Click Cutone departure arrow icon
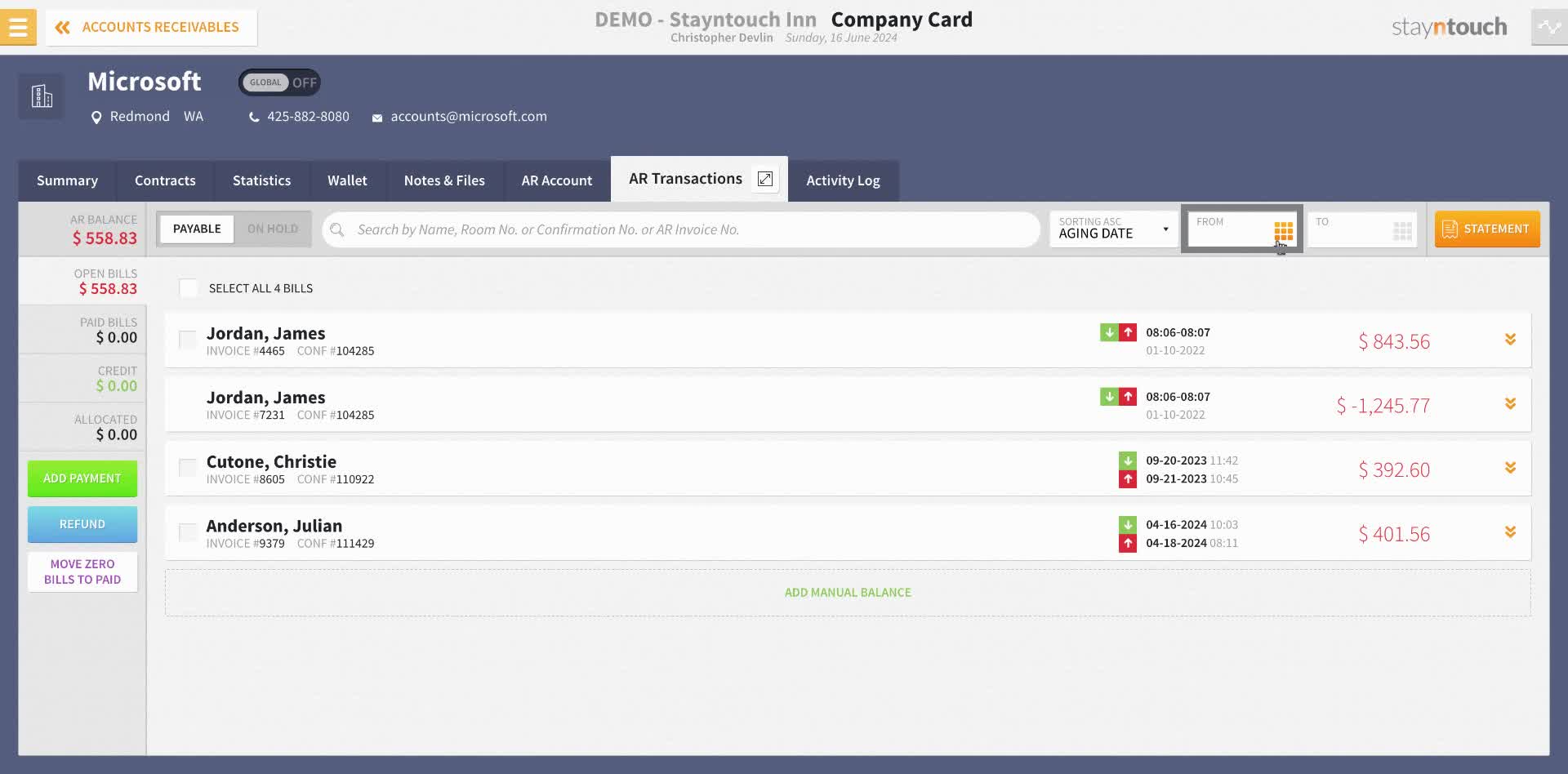 pyautogui.click(x=1128, y=479)
